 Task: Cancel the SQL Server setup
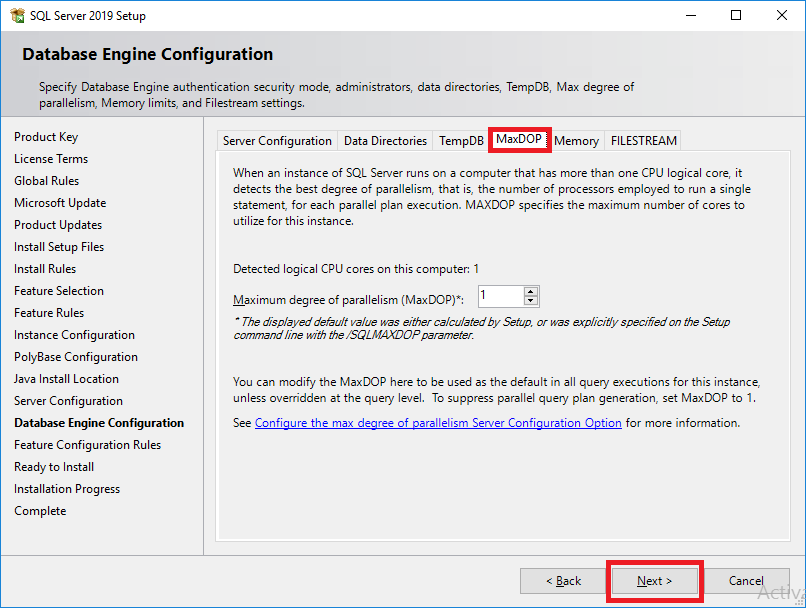(746, 581)
